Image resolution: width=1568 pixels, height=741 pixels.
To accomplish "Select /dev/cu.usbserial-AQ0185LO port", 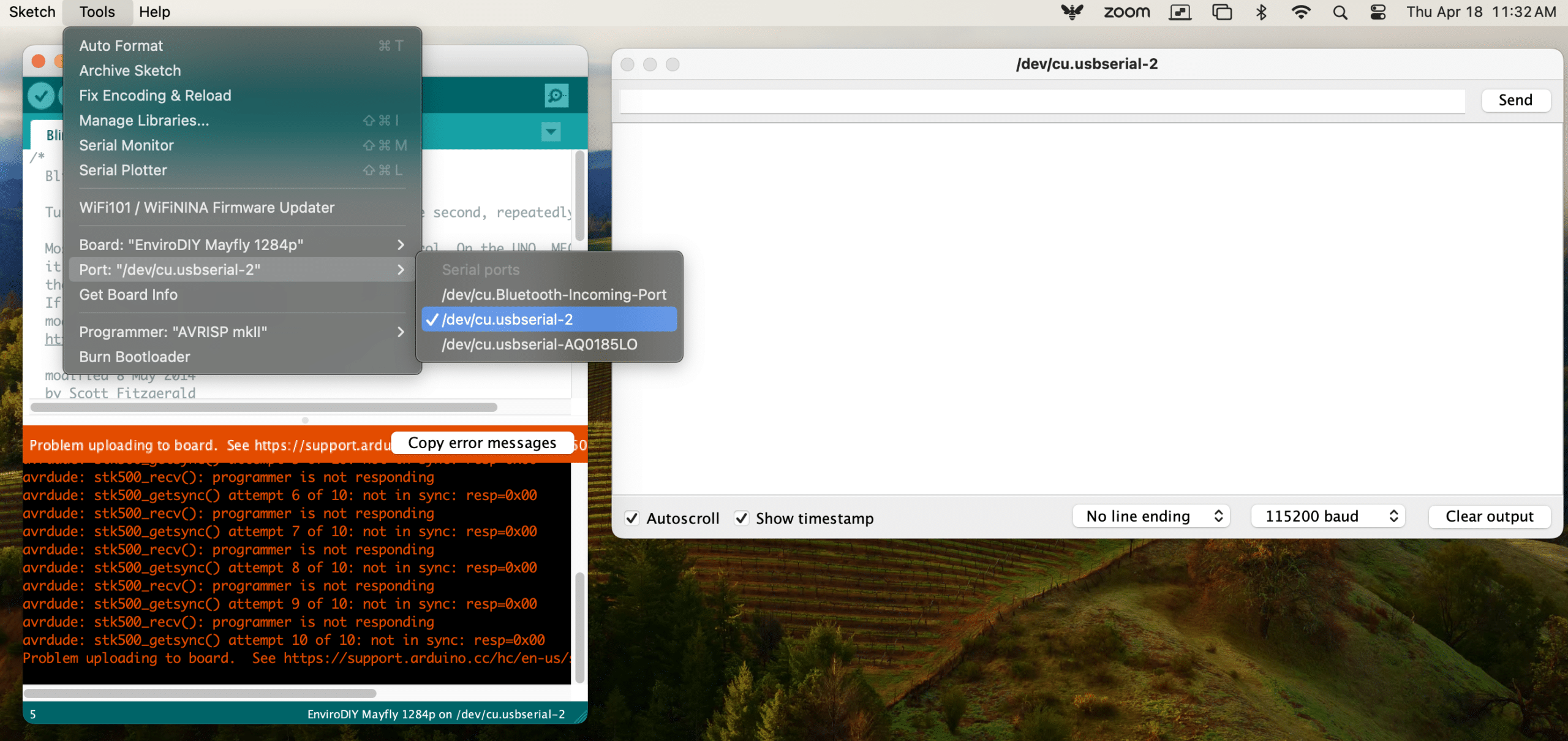I will pos(539,344).
